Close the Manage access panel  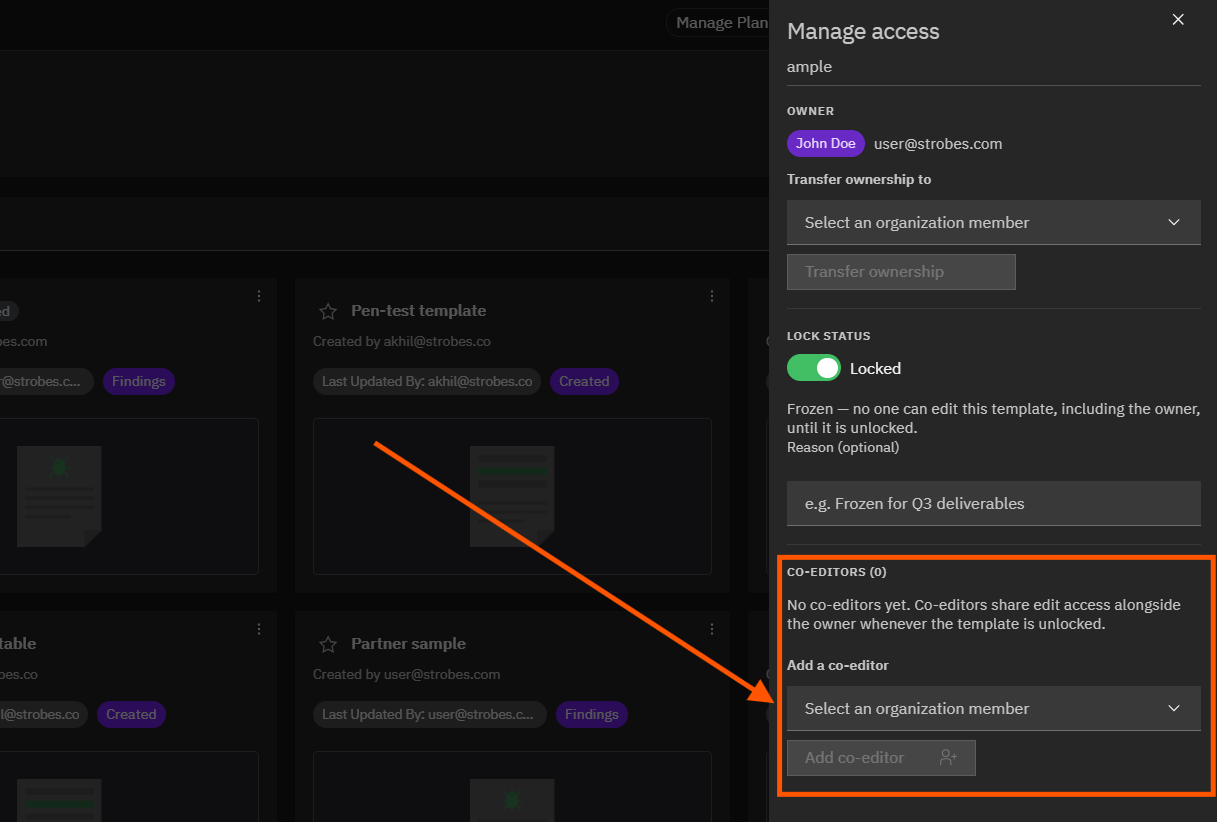pyautogui.click(x=1178, y=20)
